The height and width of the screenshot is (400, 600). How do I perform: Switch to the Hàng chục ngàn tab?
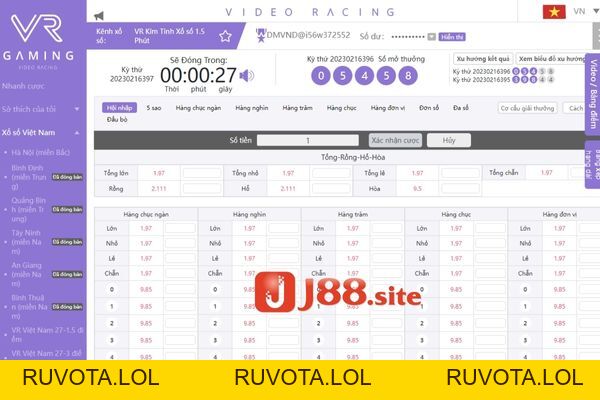[198, 108]
